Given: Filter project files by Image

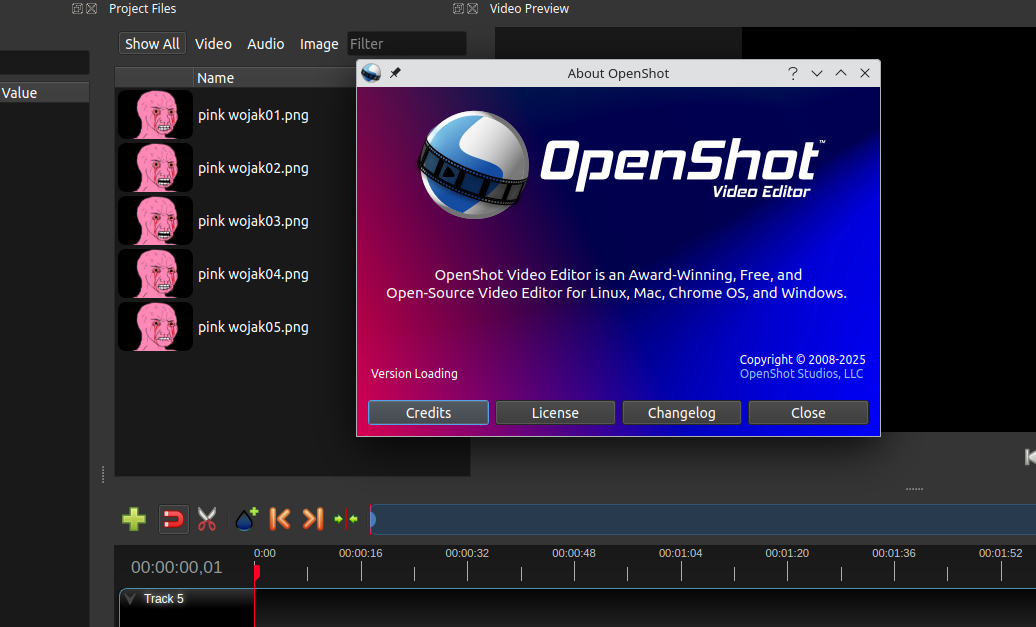Looking at the screenshot, I should click(x=319, y=44).
